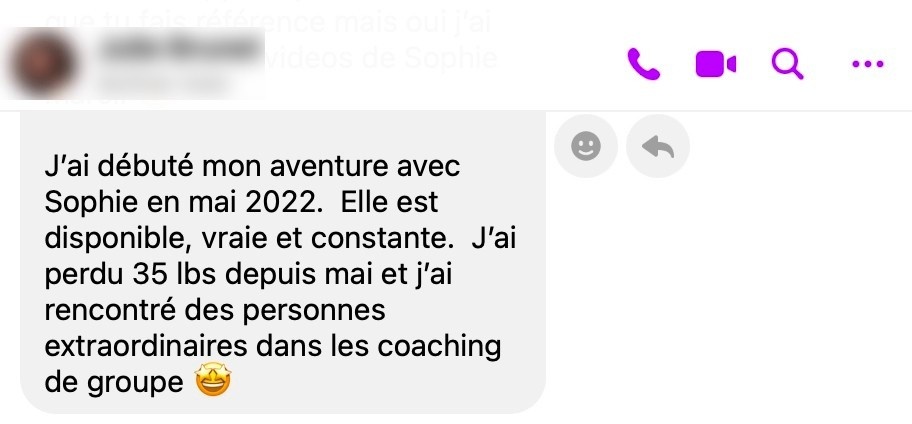Viewport: 912px width, 424px height.
Task: Click the line "J'ai débuté mon aventure avec"
Action: [x=252, y=166]
